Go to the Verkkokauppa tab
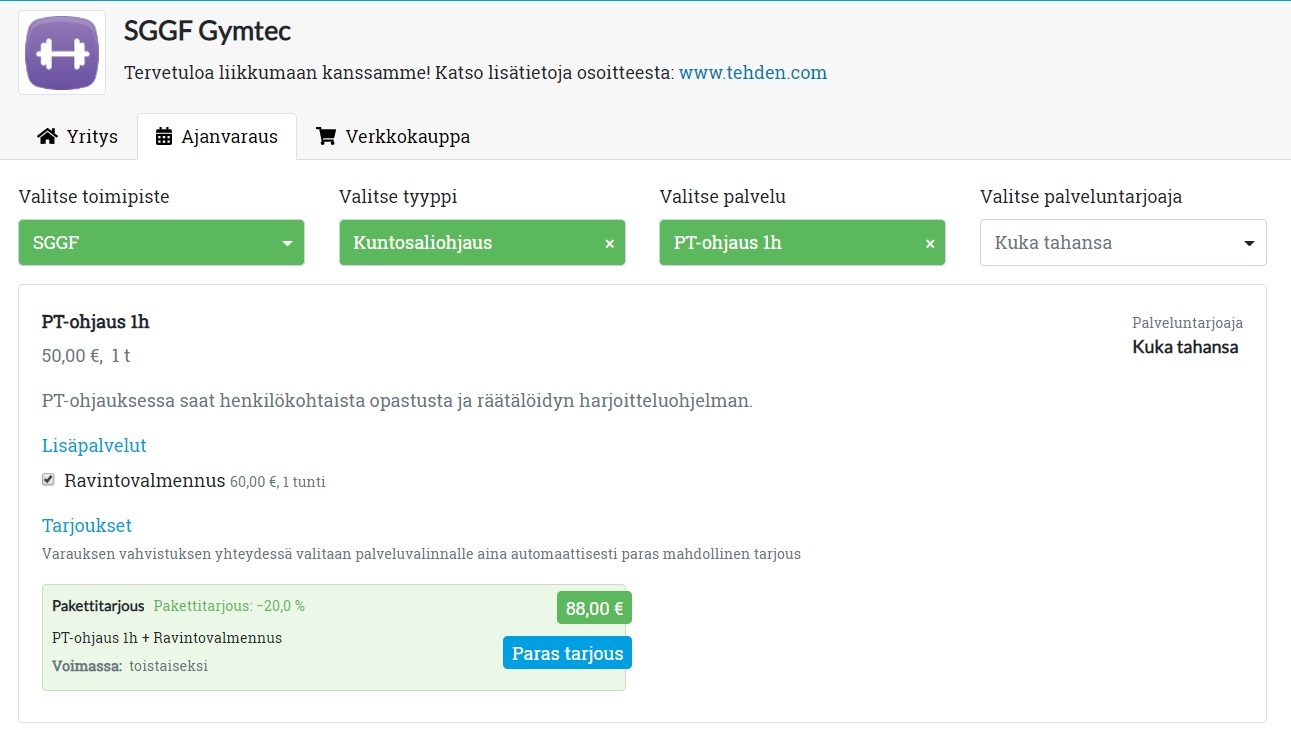Viewport: 1291px width, 735px height. [393, 137]
